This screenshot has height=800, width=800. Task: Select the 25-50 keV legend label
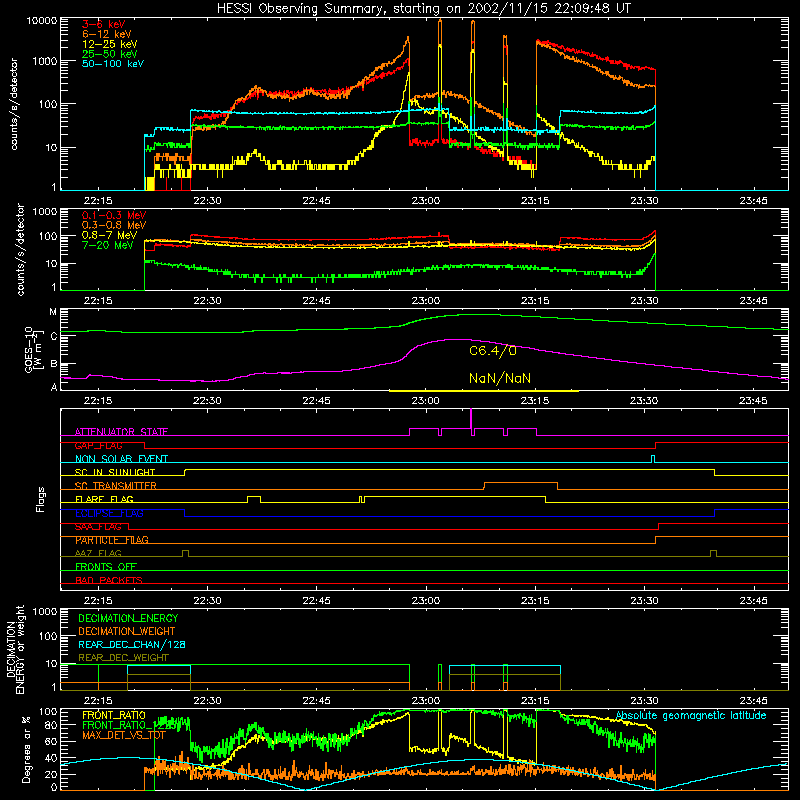pos(110,54)
